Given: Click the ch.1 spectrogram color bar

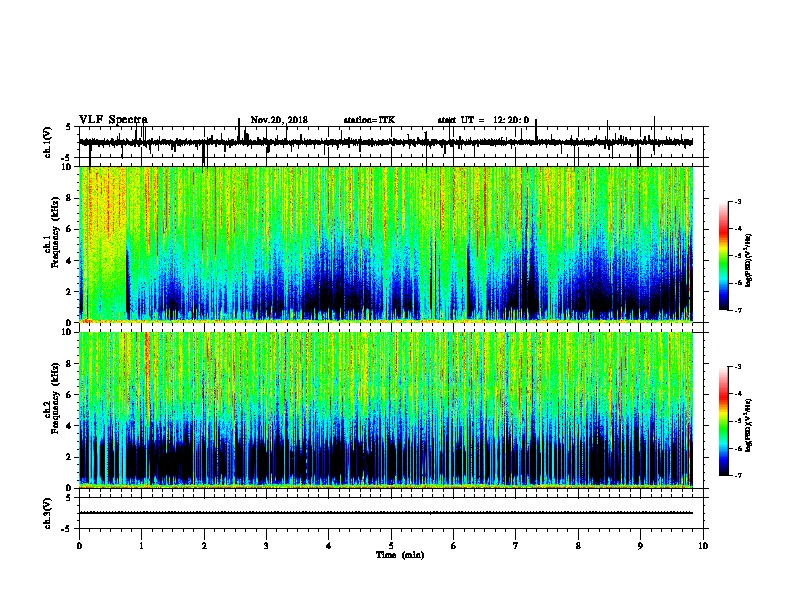Looking at the screenshot, I should 723,256.
